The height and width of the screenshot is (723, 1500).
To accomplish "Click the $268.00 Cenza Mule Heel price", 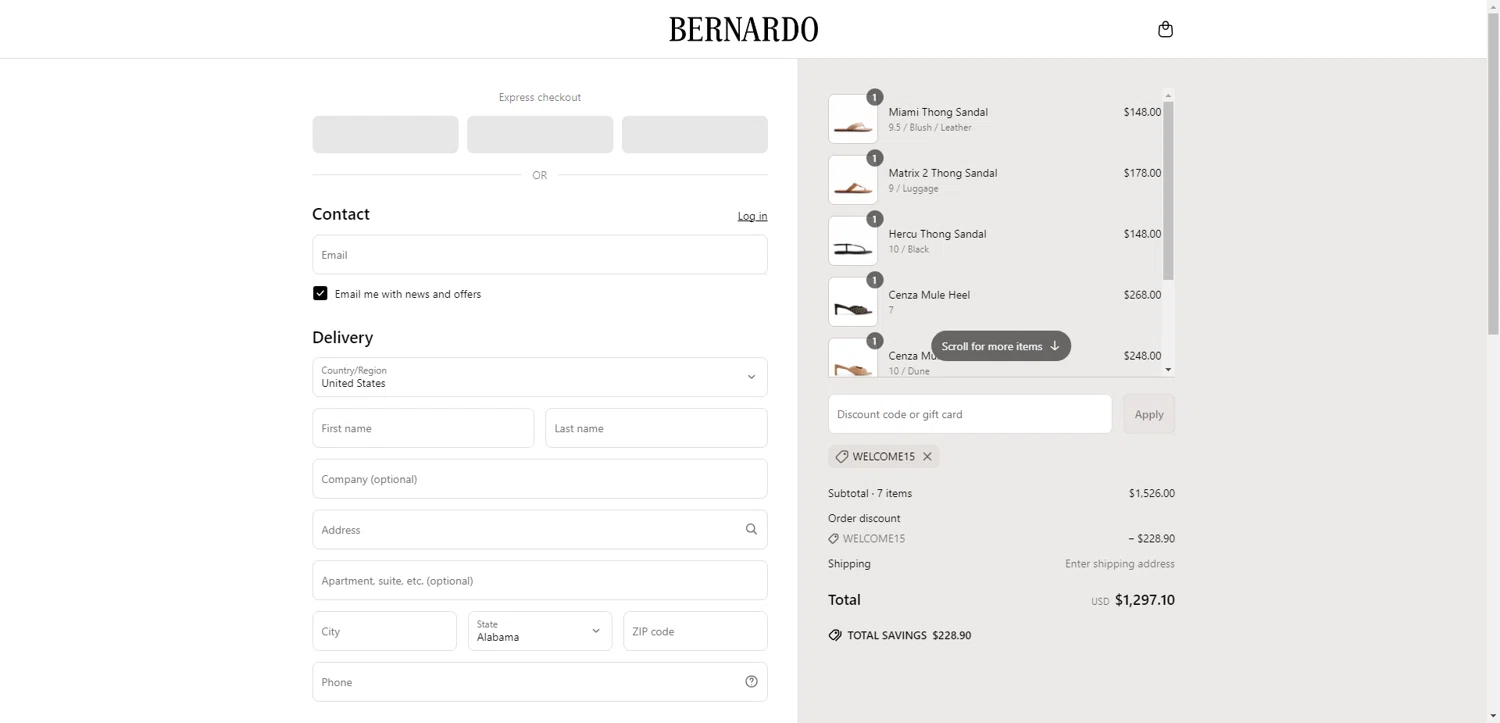I will [1142, 295].
